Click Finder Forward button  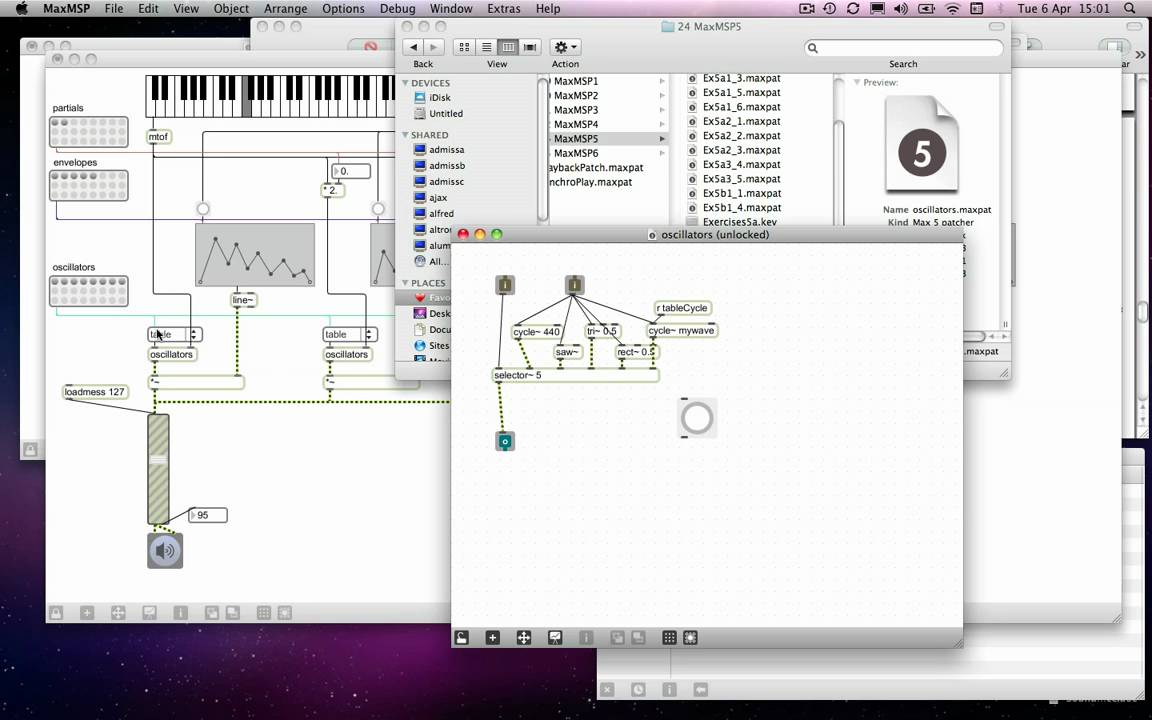433,47
